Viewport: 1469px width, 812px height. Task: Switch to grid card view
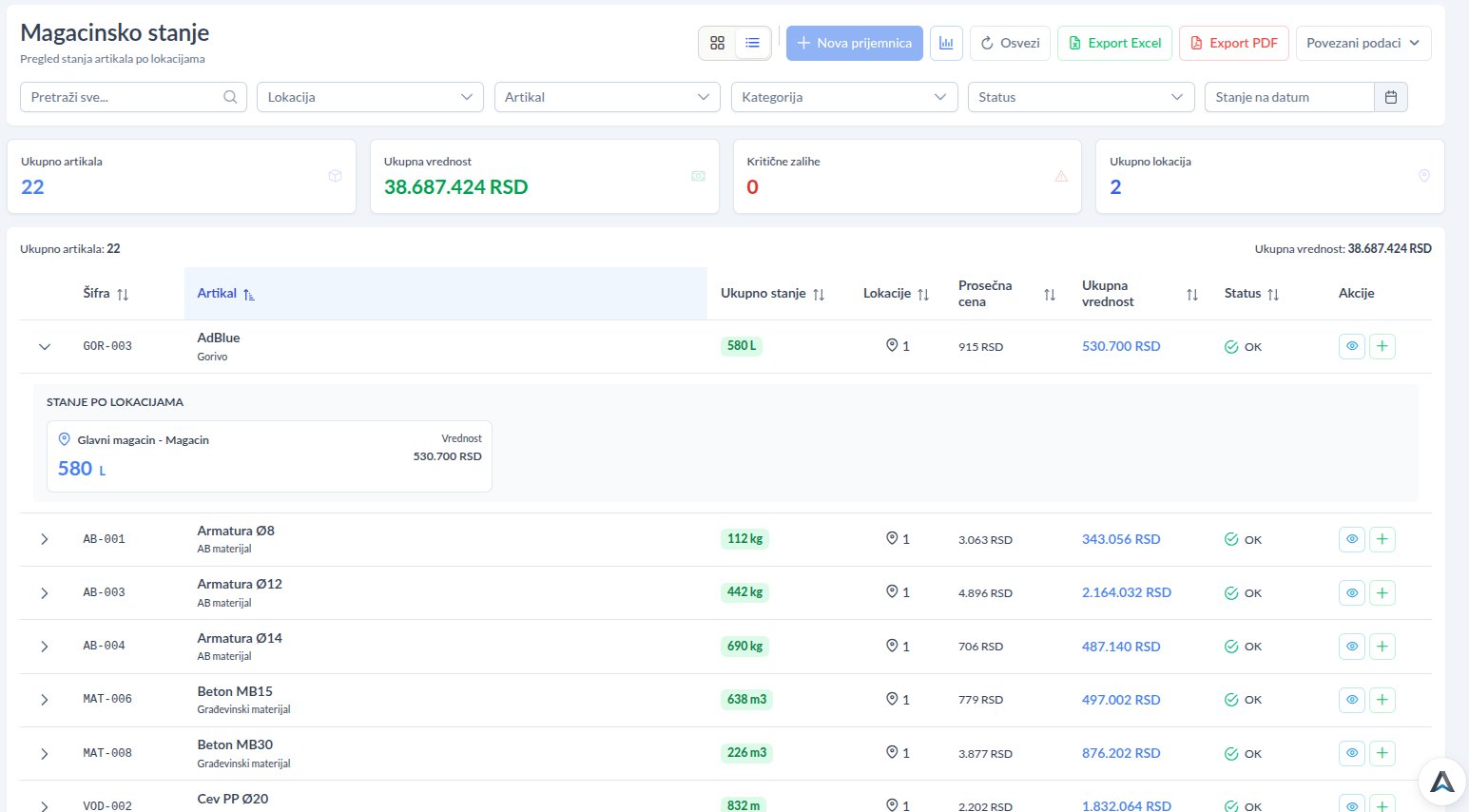[x=717, y=43]
